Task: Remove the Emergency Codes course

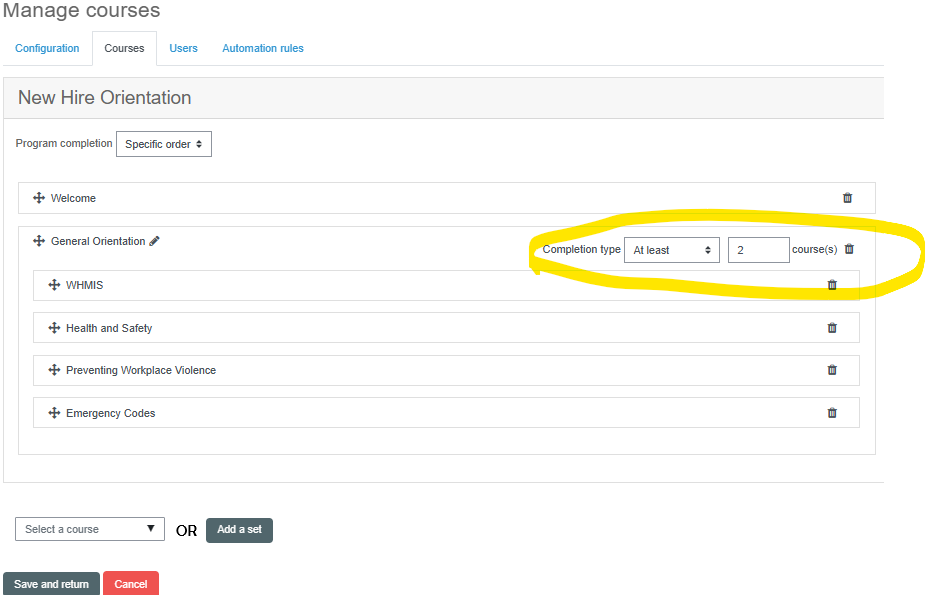Action: coord(831,413)
